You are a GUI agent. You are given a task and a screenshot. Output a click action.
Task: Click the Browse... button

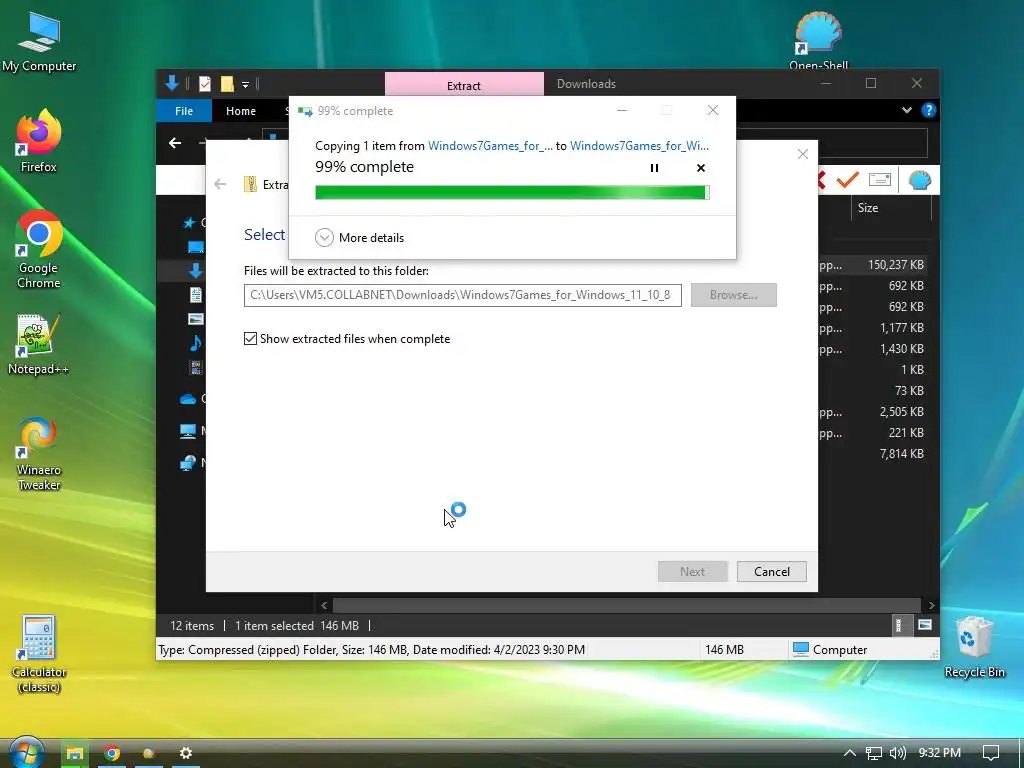[733, 295]
